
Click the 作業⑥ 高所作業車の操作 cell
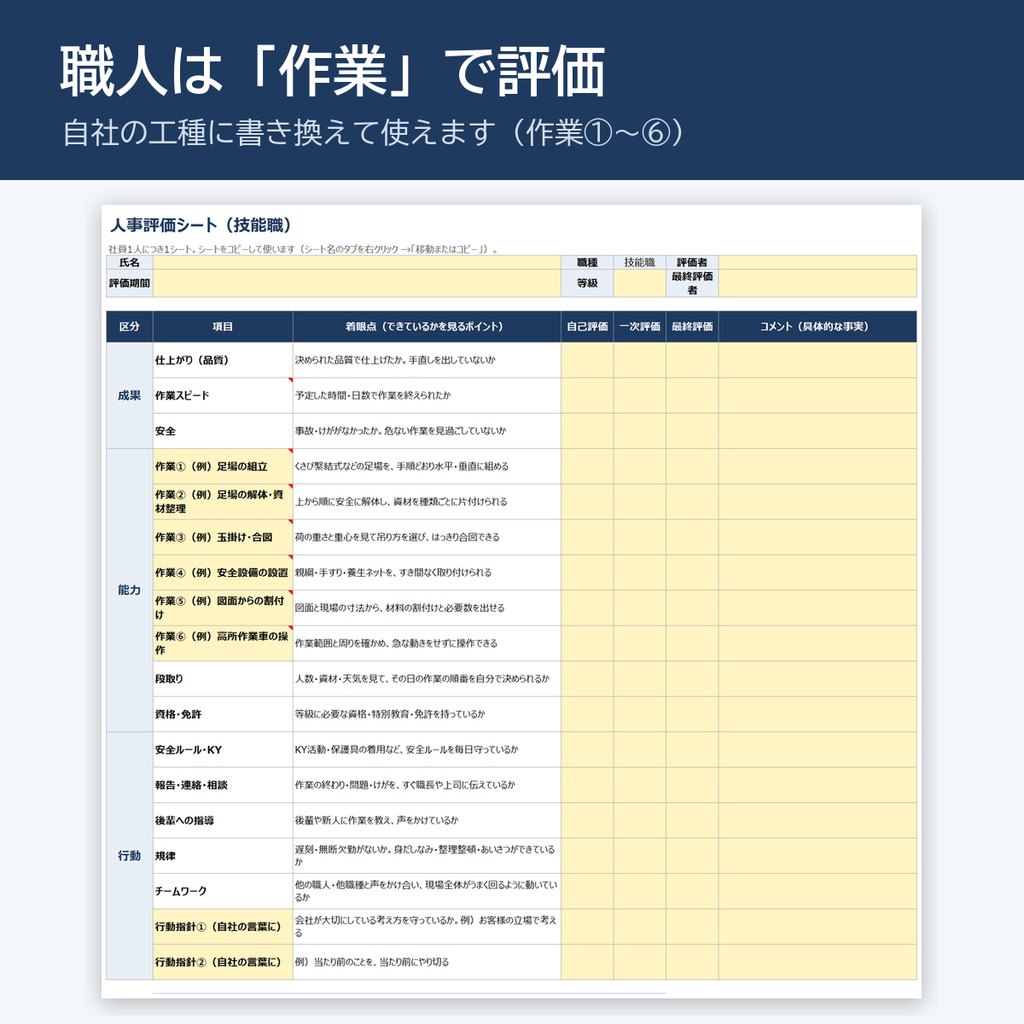(x=223, y=643)
